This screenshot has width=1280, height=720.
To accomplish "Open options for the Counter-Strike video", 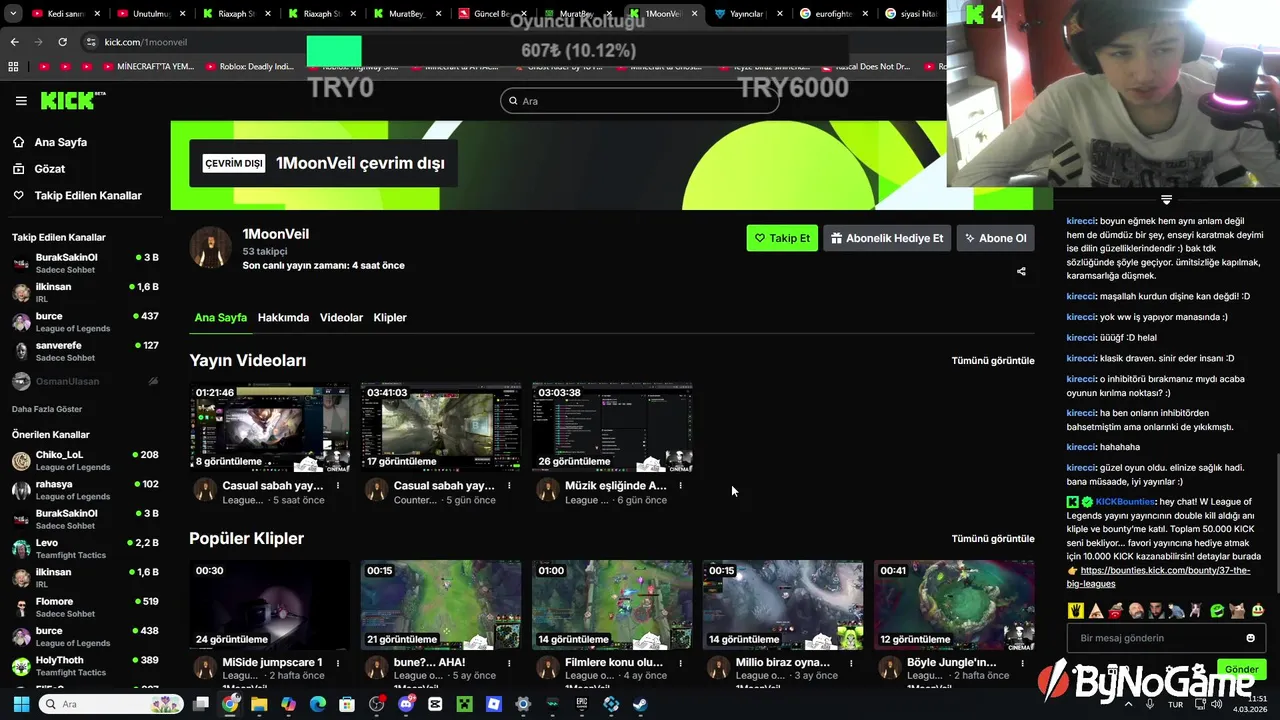I will tap(509, 486).
